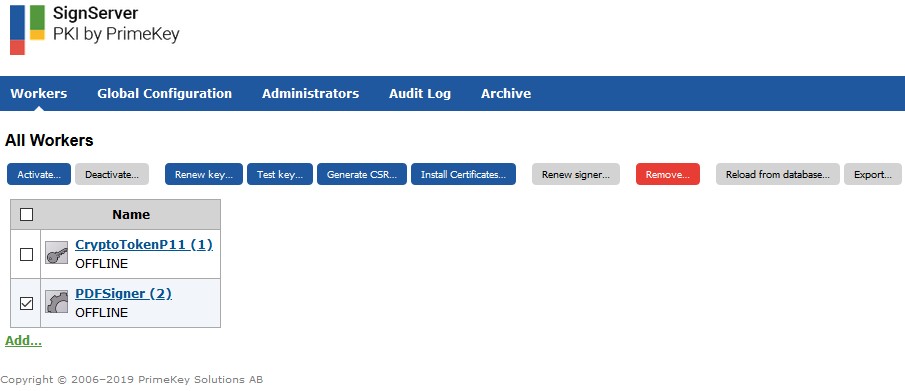Toggle the select-all checkbox in header
Screen dimensions: 905x391
26,215
